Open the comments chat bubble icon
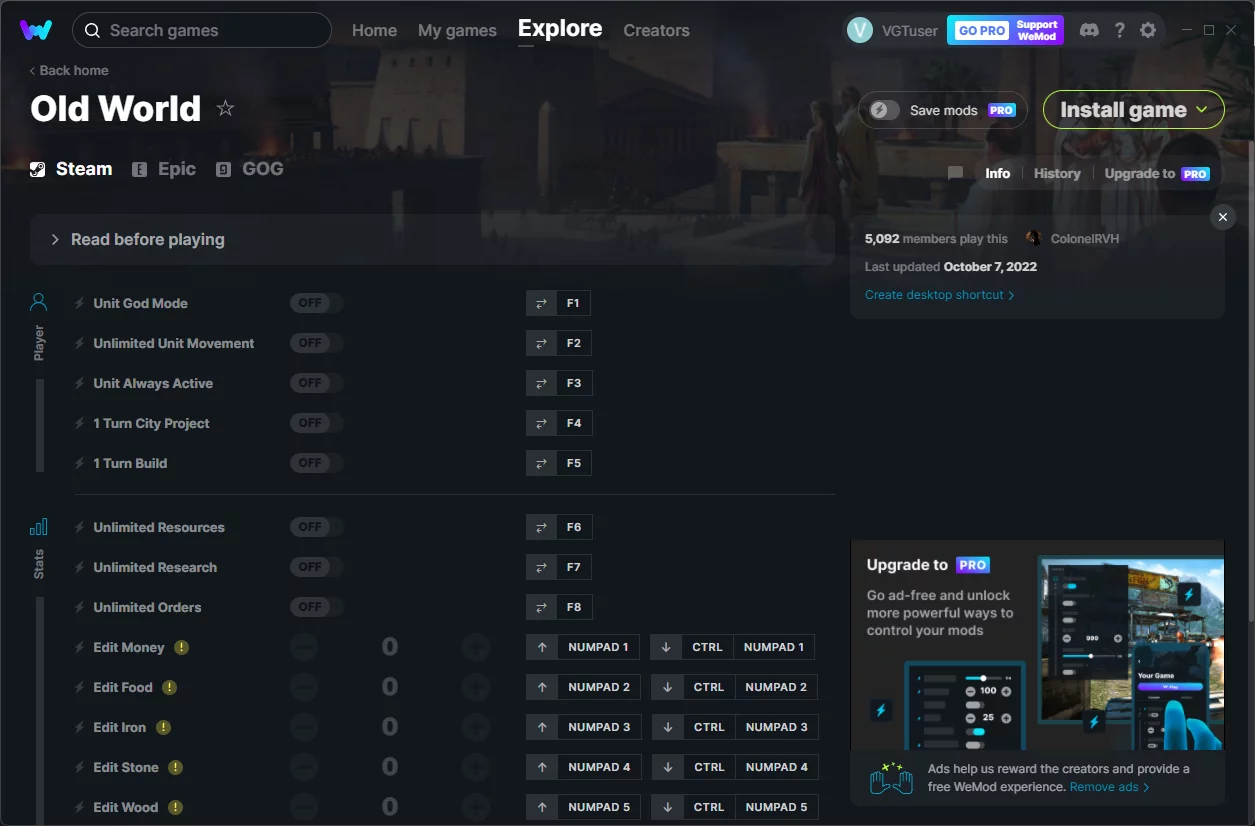This screenshot has height=826, width=1255. [955, 173]
